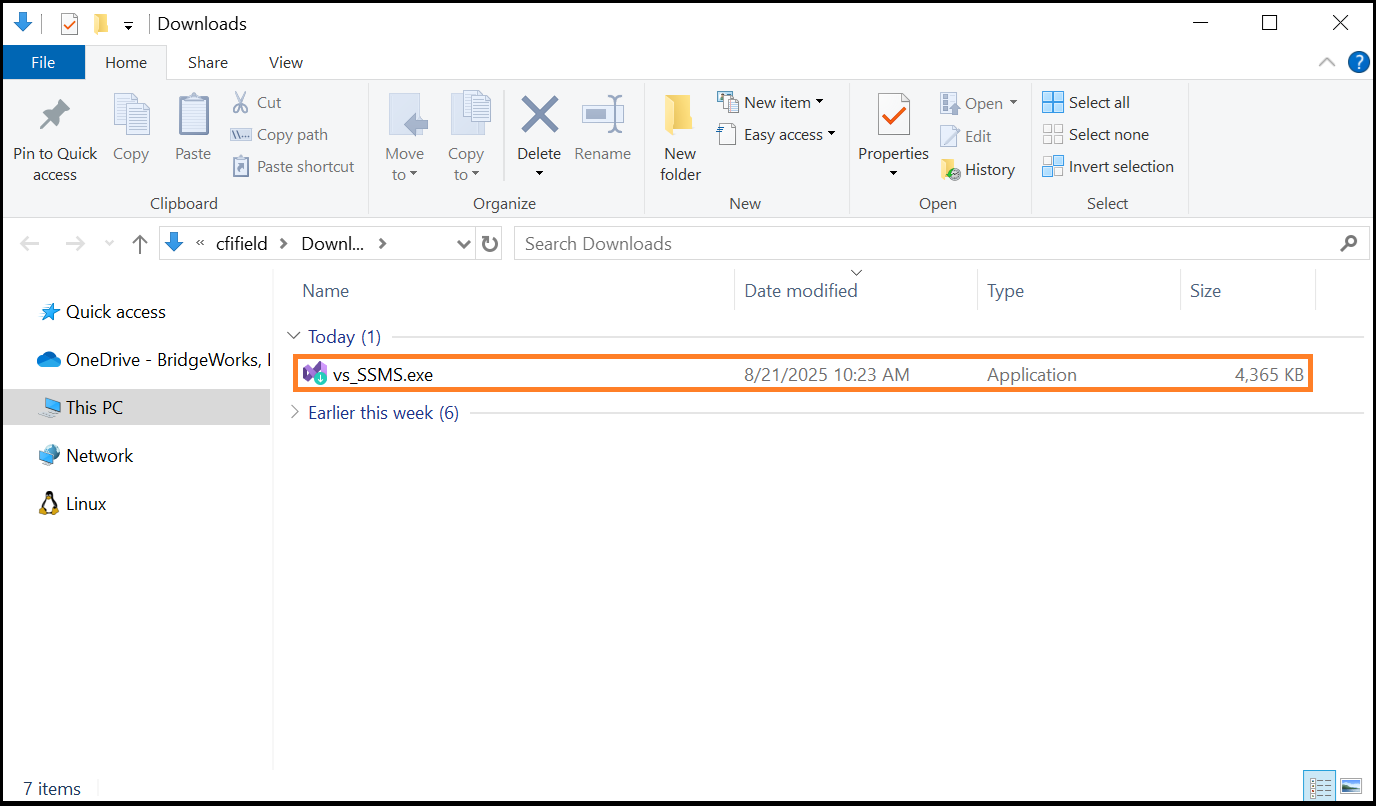Screen dimensions: 1376x806
Task: Click the Paste icon in the ribbon
Action: coord(192,130)
